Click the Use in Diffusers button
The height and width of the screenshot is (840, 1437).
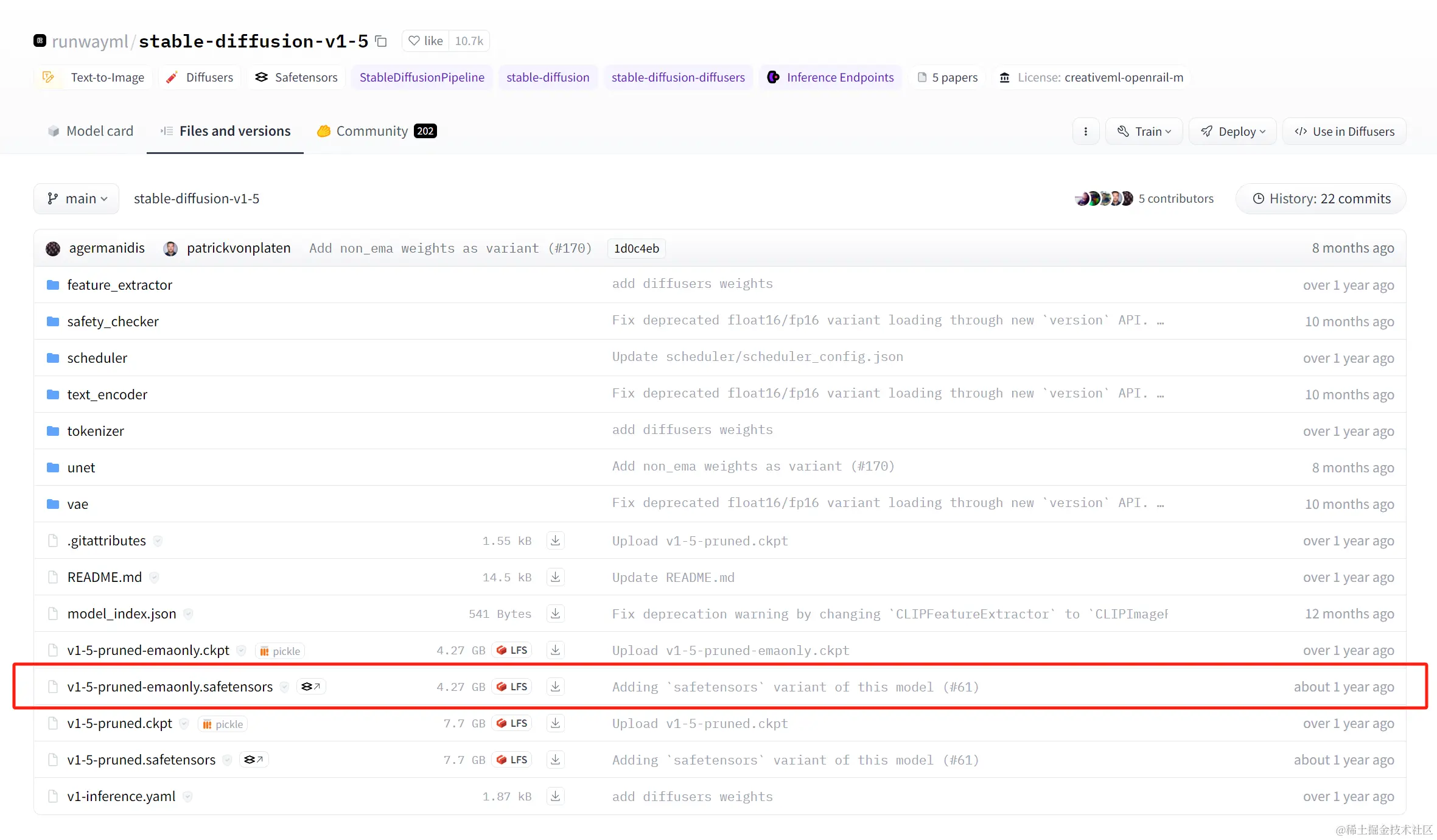click(1344, 131)
